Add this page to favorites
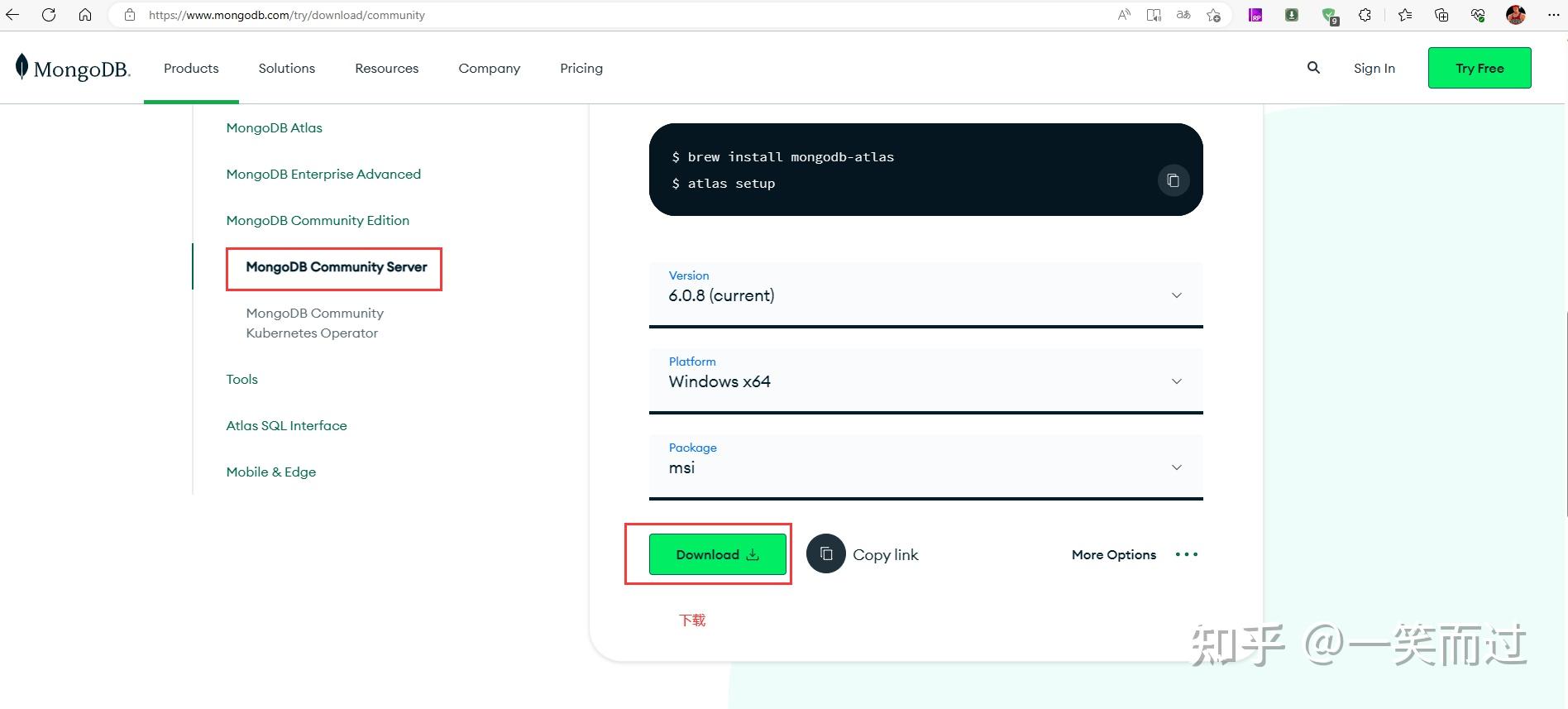Viewport: 1568px width, 709px height. (x=1213, y=15)
